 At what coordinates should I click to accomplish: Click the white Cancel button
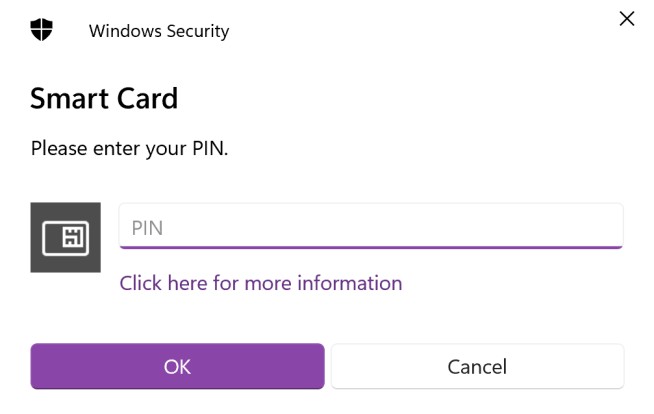click(x=478, y=366)
